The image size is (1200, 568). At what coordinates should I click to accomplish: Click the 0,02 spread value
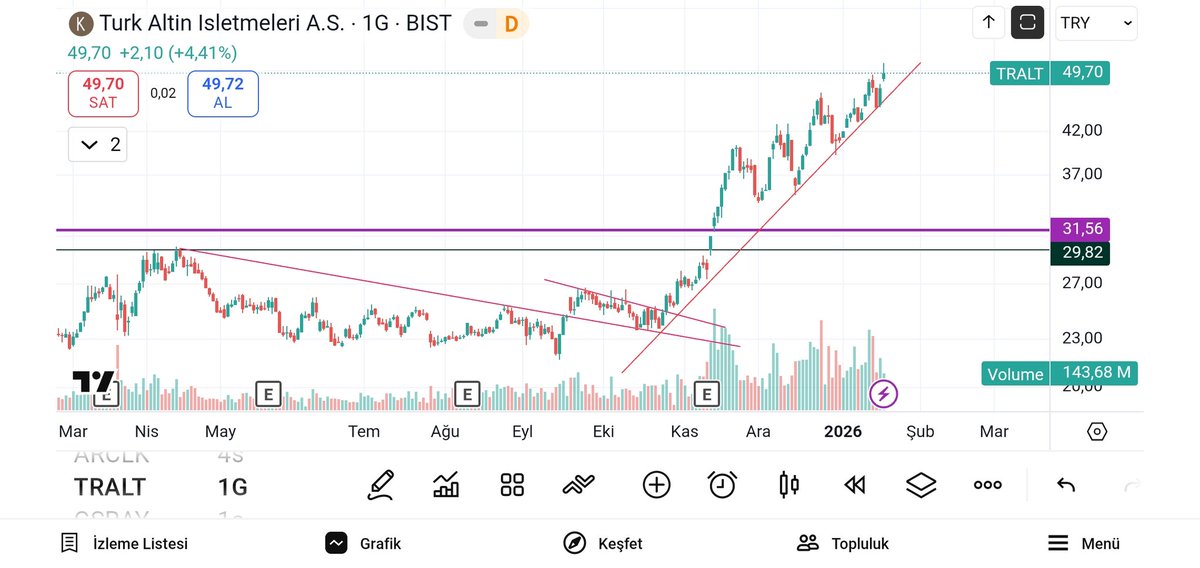pos(163,93)
